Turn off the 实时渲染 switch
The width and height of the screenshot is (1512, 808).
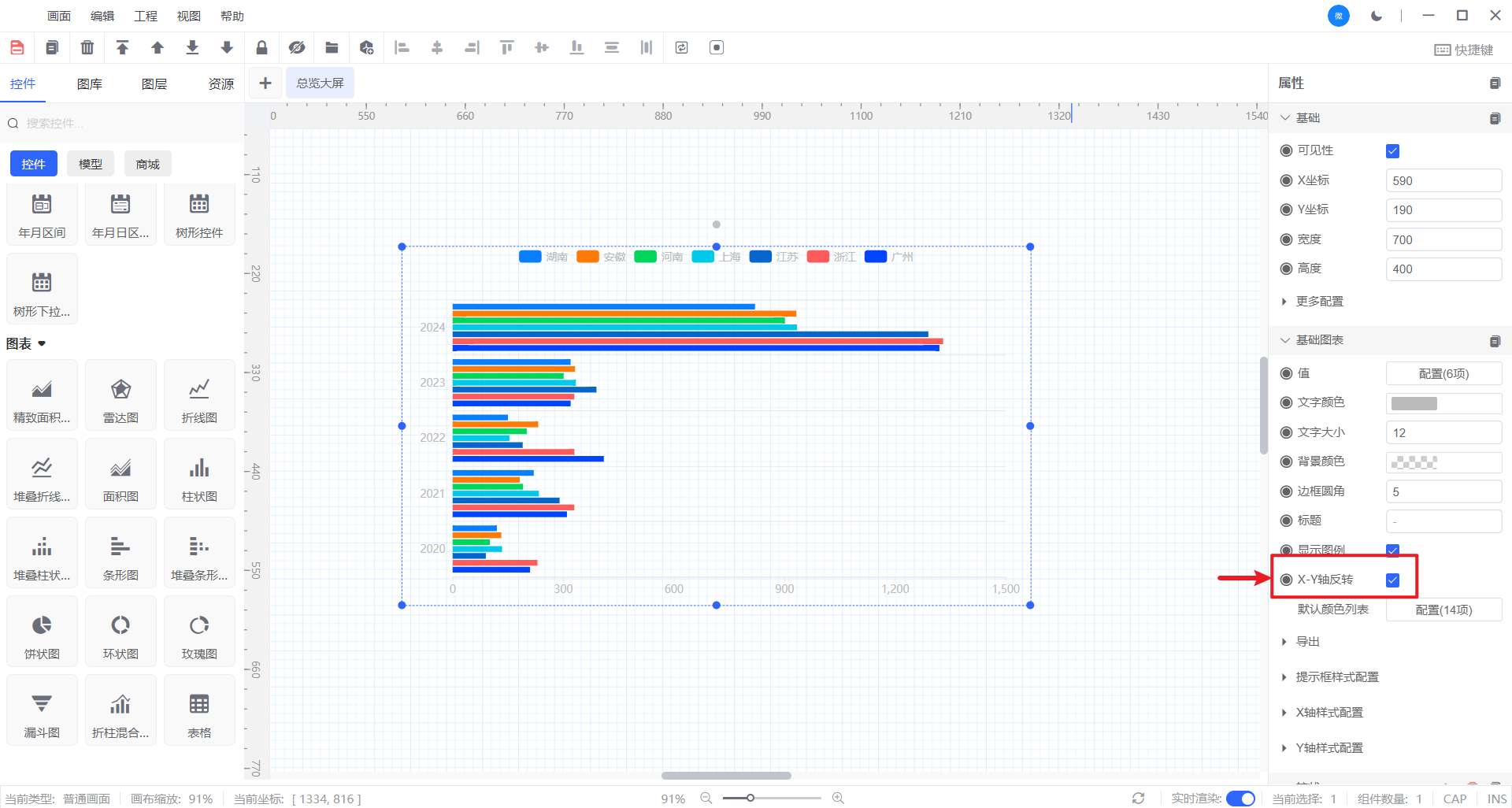click(1240, 799)
